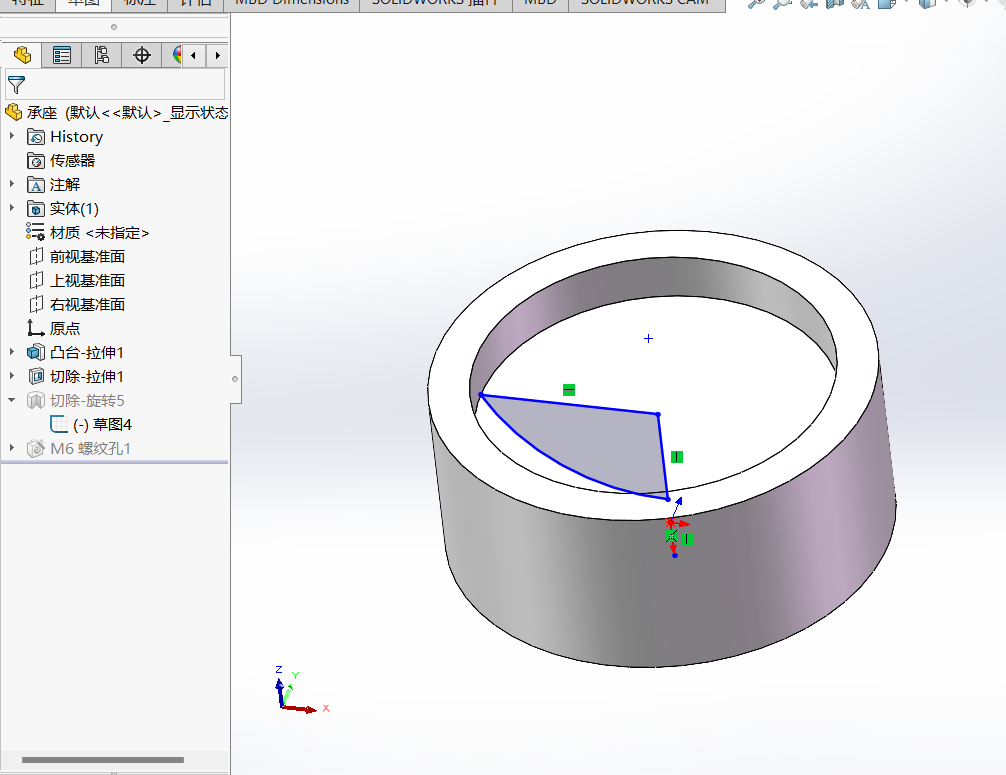
Task: Collapse the 切除-旋转5 feature
Action: click(x=12, y=400)
